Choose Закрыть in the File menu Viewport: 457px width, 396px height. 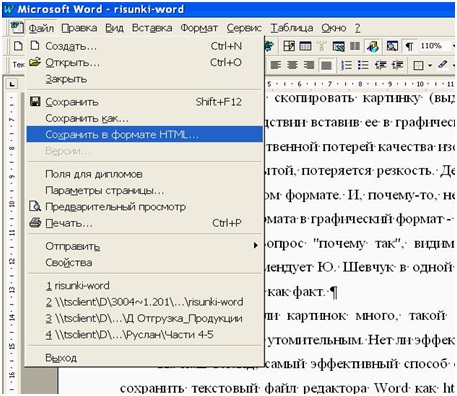click(x=145, y=79)
